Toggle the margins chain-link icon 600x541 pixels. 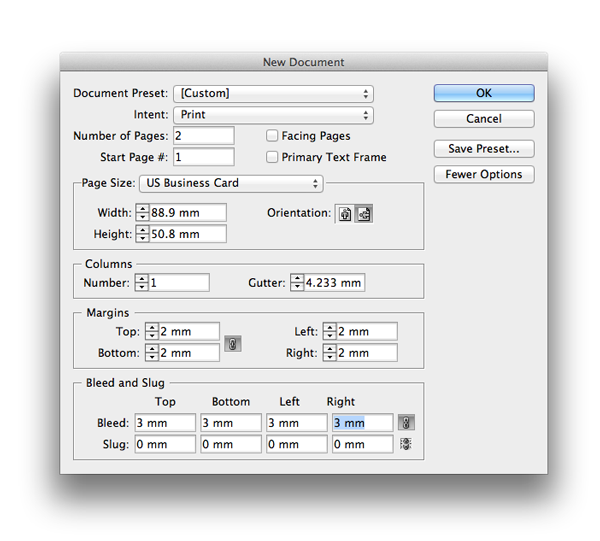pyautogui.click(x=233, y=344)
